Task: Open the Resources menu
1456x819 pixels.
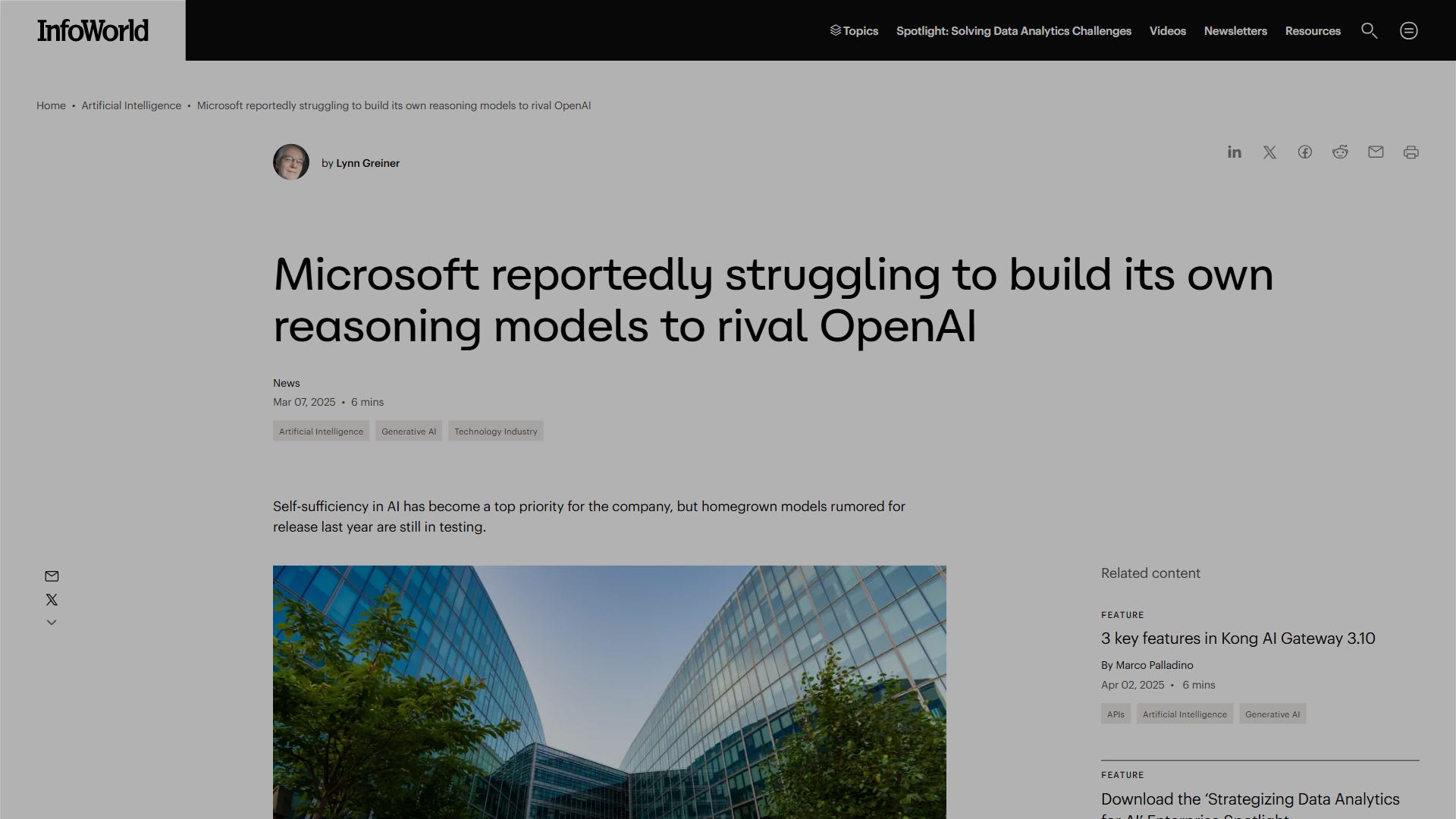Action: pyautogui.click(x=1313, y=30)
